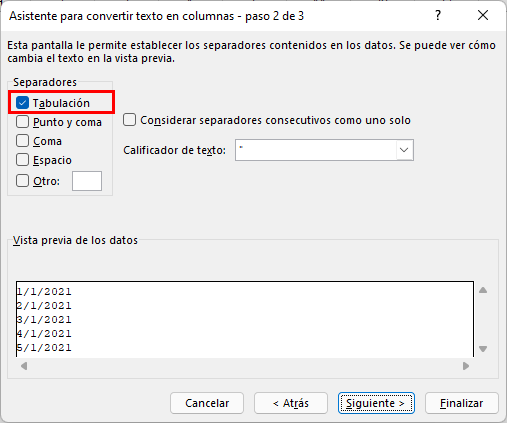Click Finalizar to finish the wizard
The height and width of the screenshot is (423, 507).
(462, 403)
